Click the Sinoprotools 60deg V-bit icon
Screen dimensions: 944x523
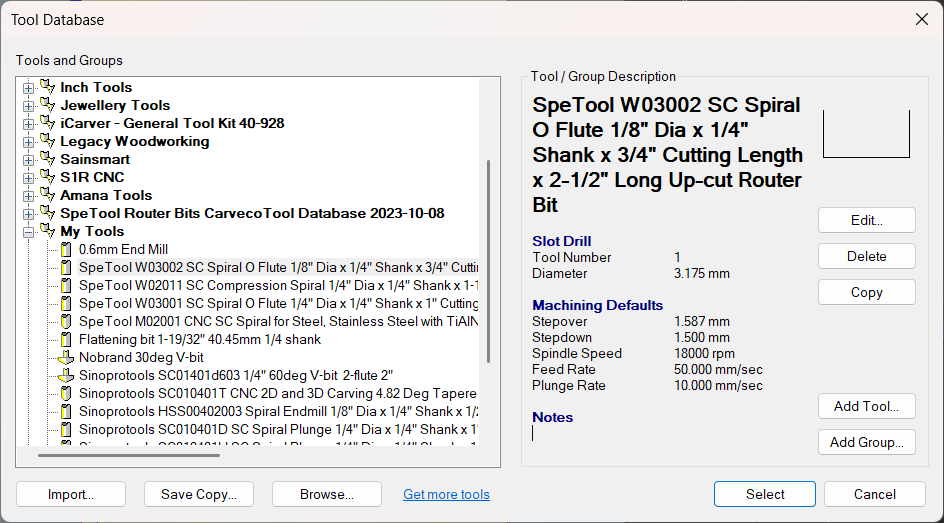[x=67, y=376]
